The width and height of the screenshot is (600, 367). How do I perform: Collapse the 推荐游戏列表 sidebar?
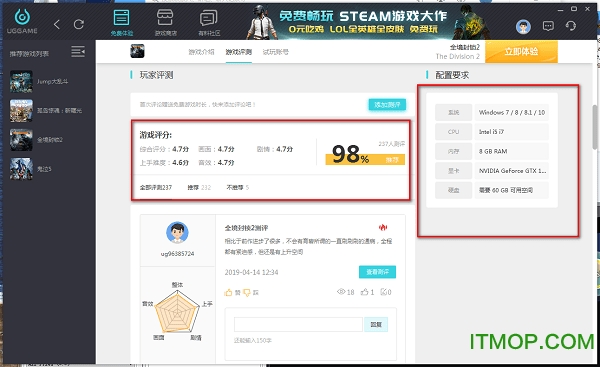pyautogui.click(x=78, y=51)
